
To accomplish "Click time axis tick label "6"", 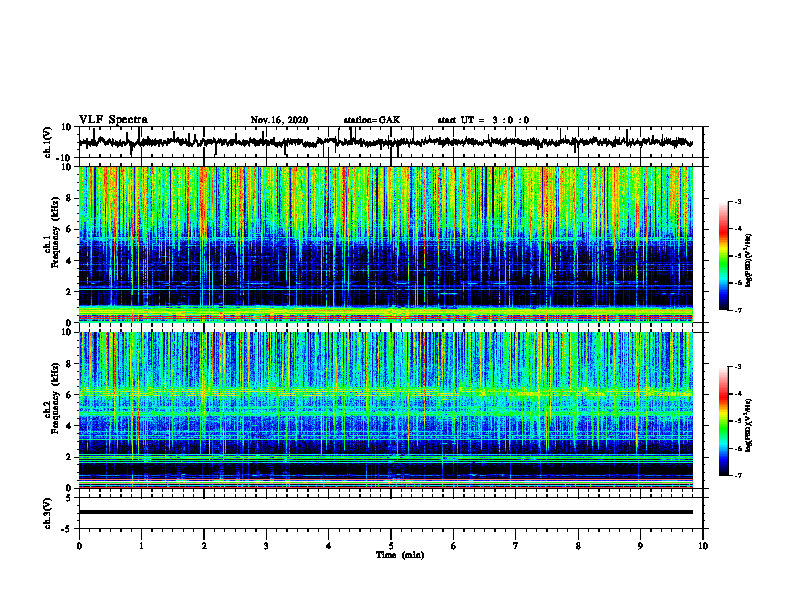I will [x=454, y=546].
